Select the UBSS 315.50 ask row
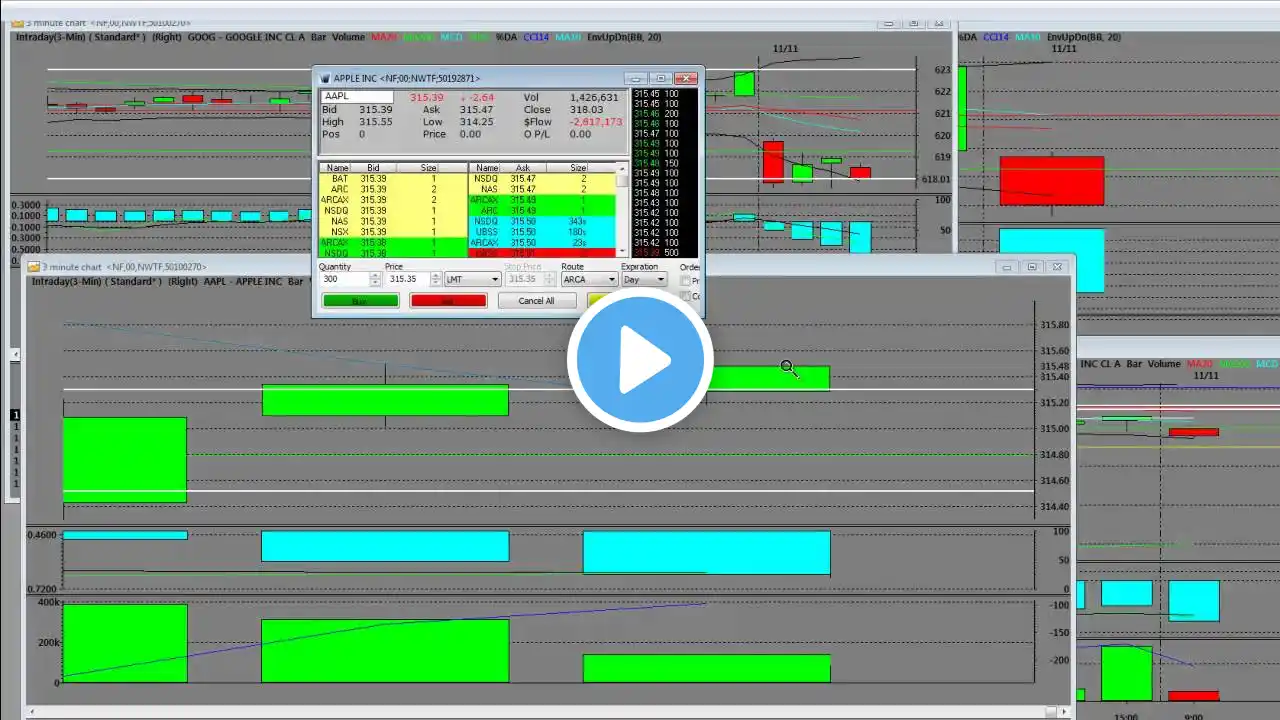 [x=543, y=232]
